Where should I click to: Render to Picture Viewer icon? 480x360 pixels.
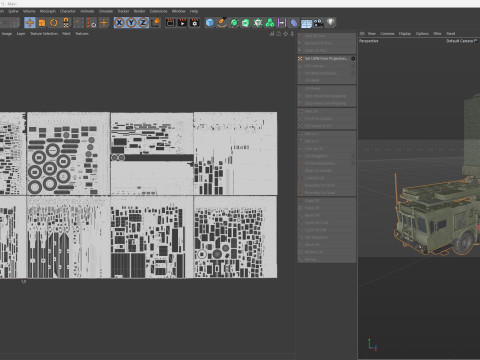click(182, 23)
